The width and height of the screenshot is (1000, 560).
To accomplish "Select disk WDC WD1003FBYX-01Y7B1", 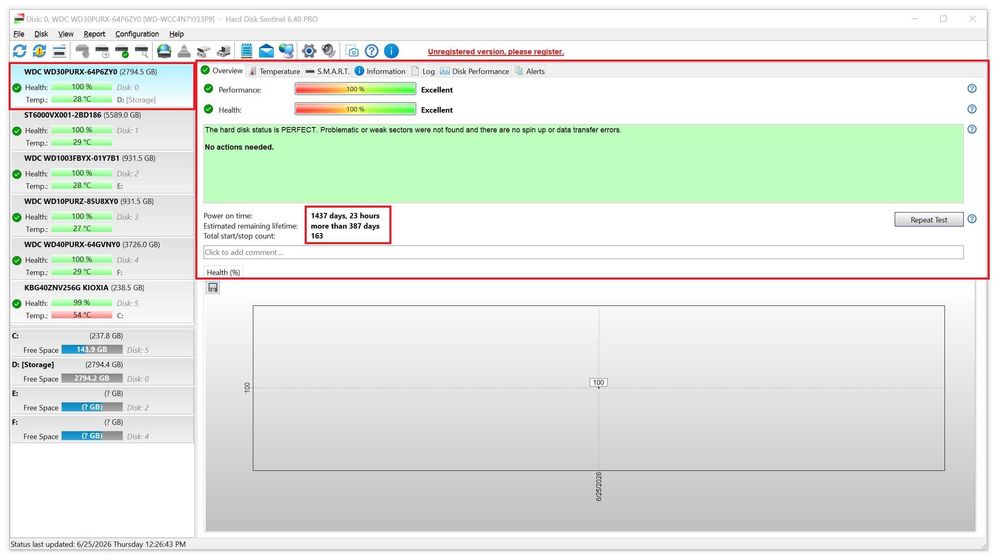I will (x=102, y=172).
